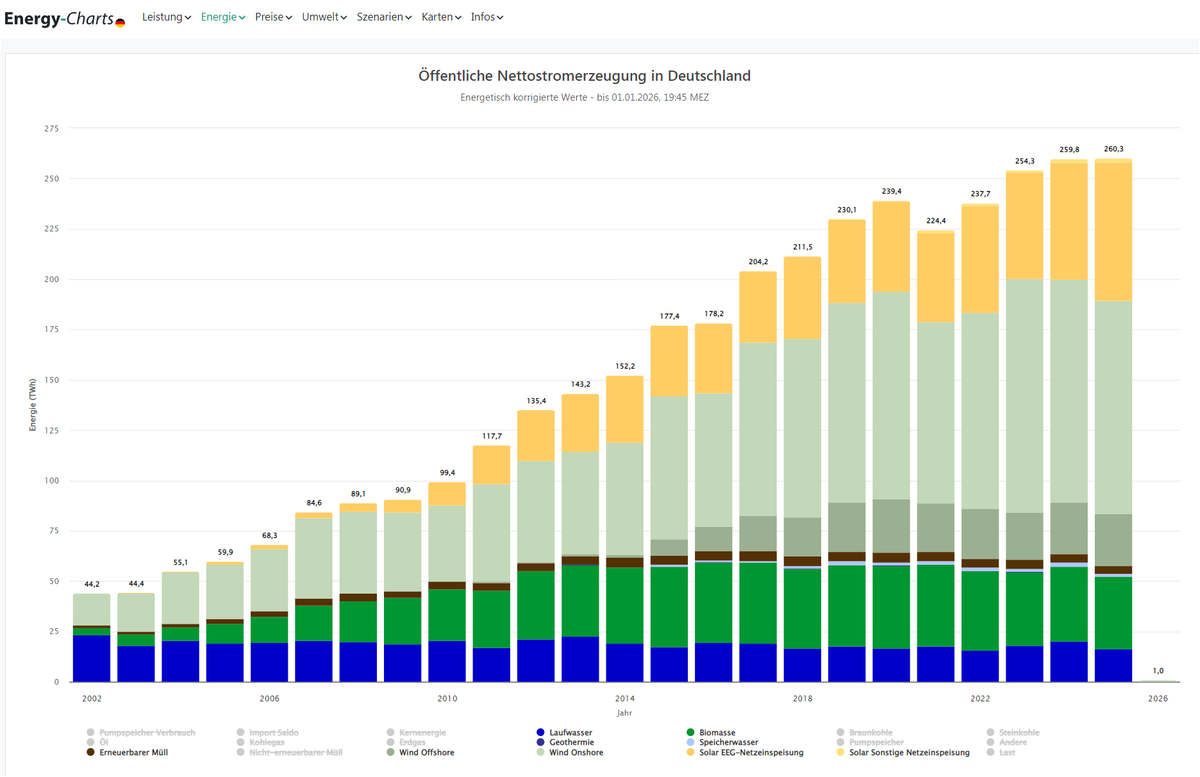This screenshot has width=1200, height=777.
Task: Open the Energie menu
Action: [223, 17]
